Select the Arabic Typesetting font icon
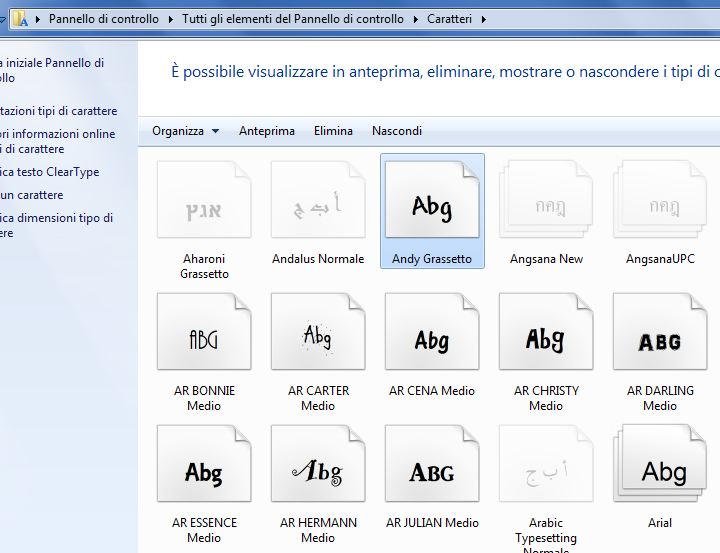Image resolution: width=720 pixels, height=553 pixels. click(546, 463)
